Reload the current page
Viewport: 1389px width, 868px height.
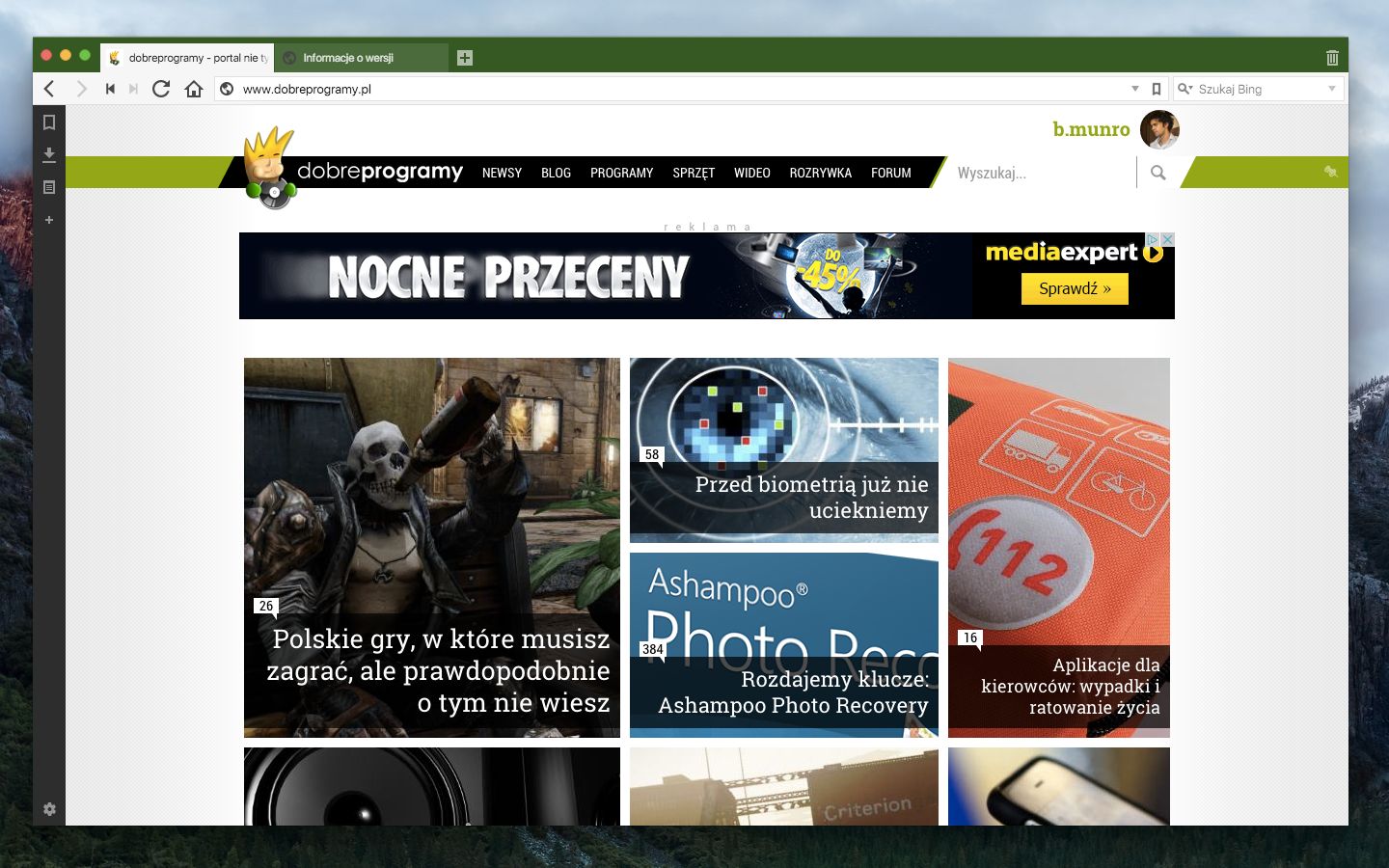(161, 89)
